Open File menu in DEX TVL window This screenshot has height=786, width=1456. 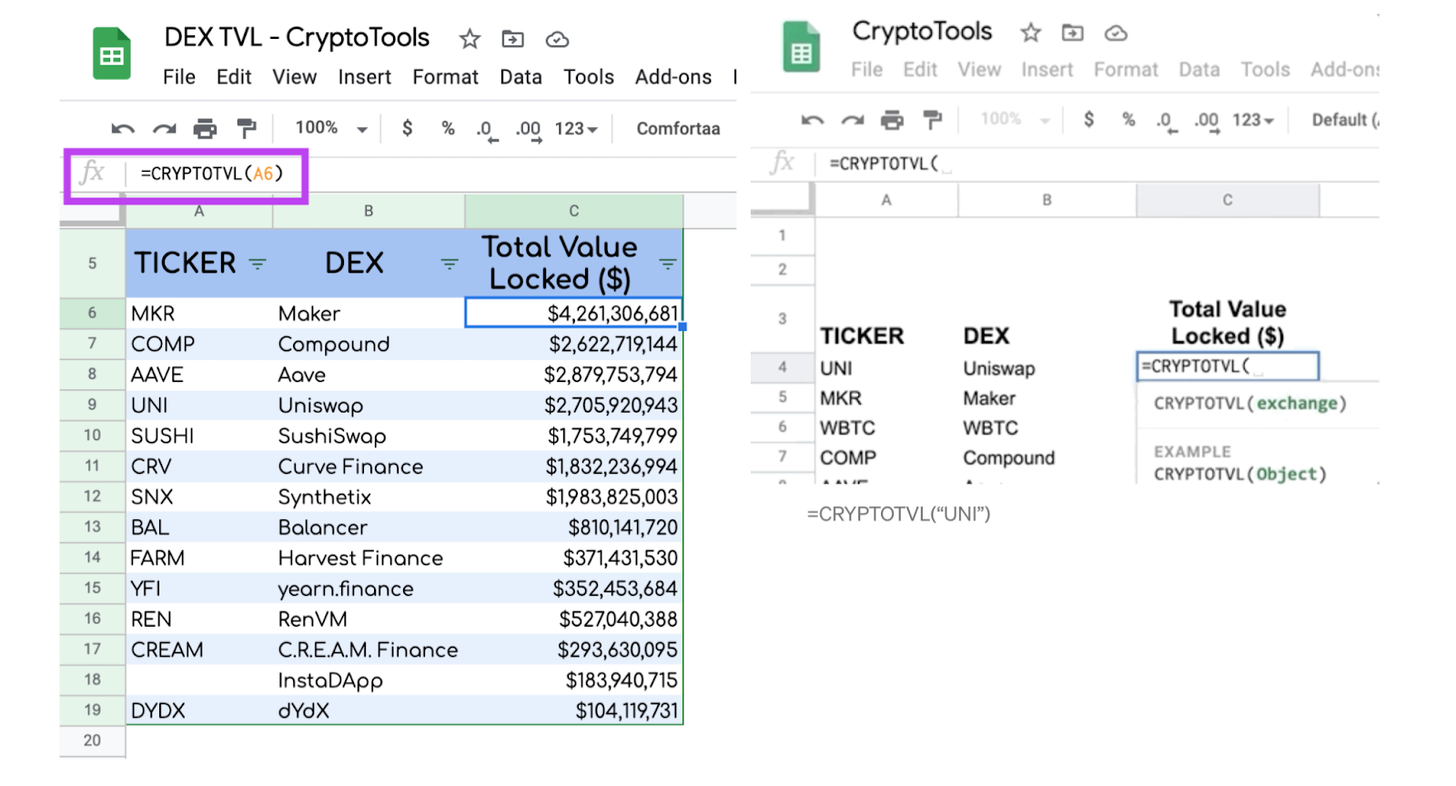click(x=179, y=77)
